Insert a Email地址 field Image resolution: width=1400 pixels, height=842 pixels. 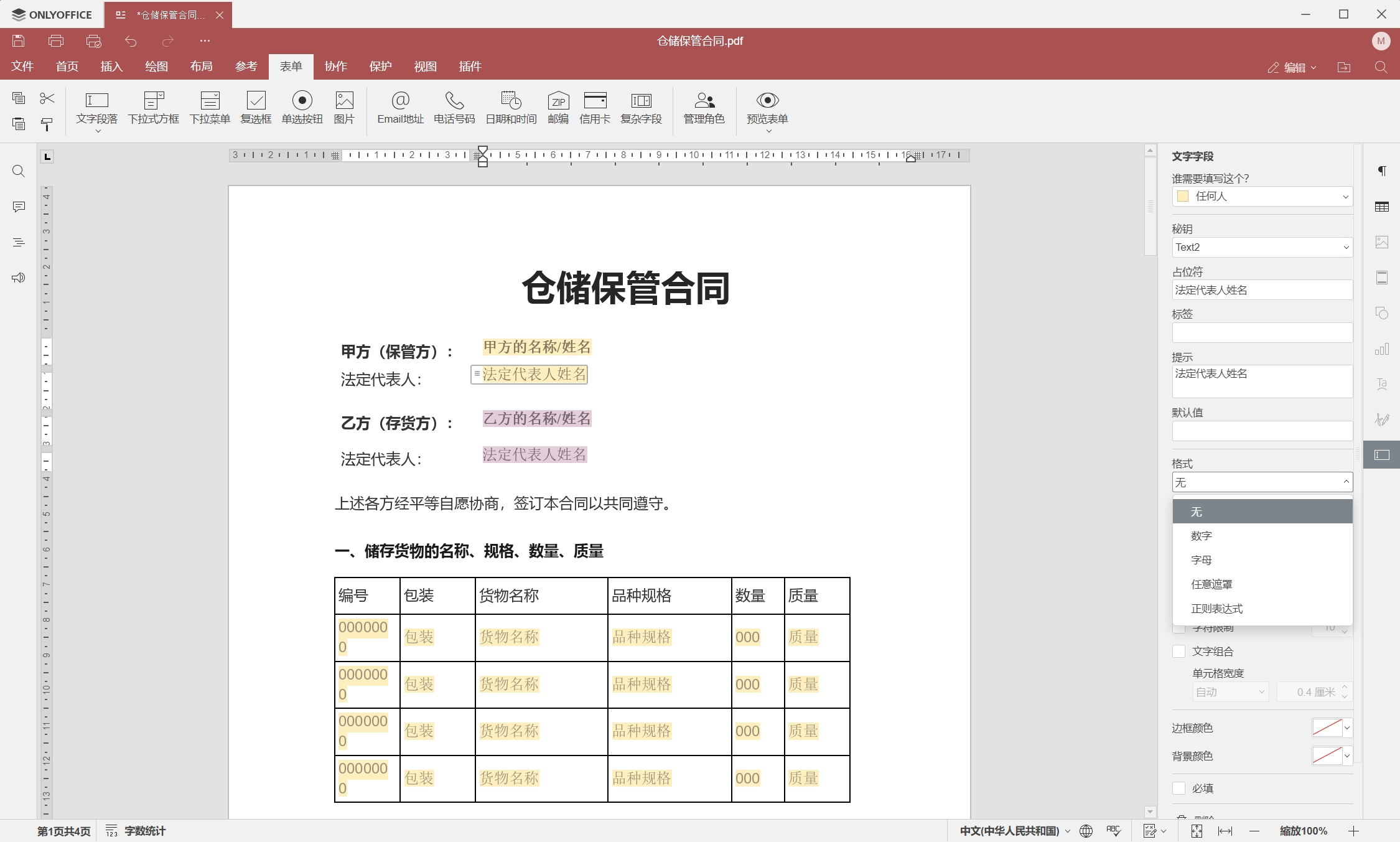pos(400,107)
